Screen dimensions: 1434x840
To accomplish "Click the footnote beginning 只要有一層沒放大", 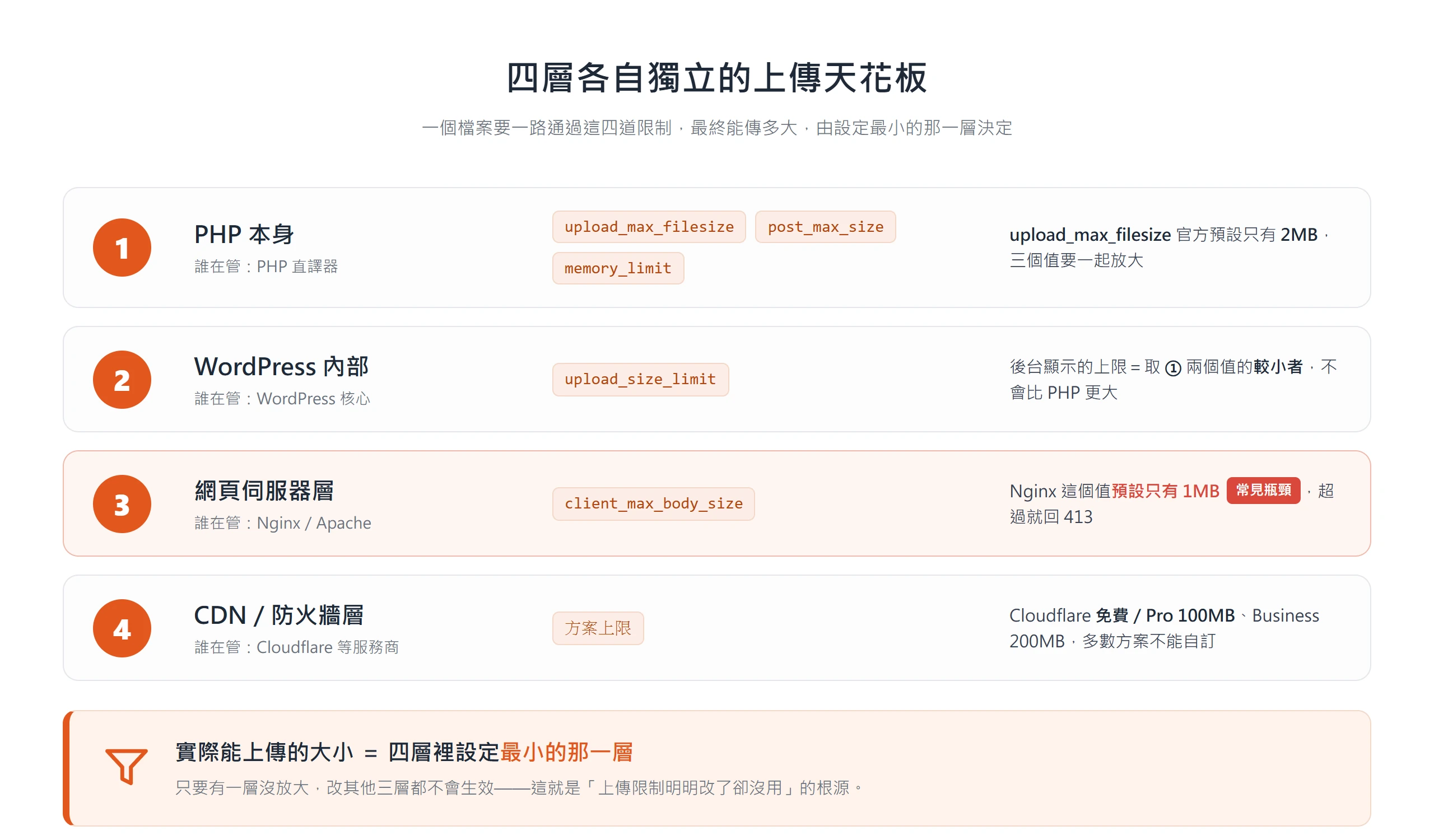I will (518, 788).
